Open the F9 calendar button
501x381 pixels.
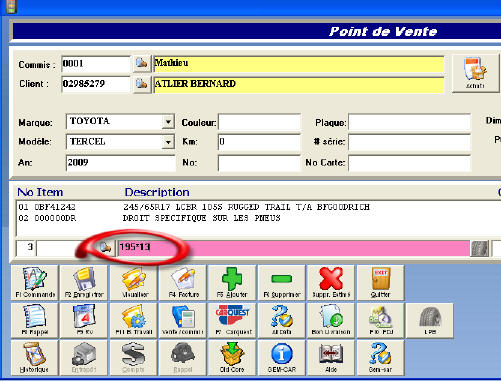84,320
